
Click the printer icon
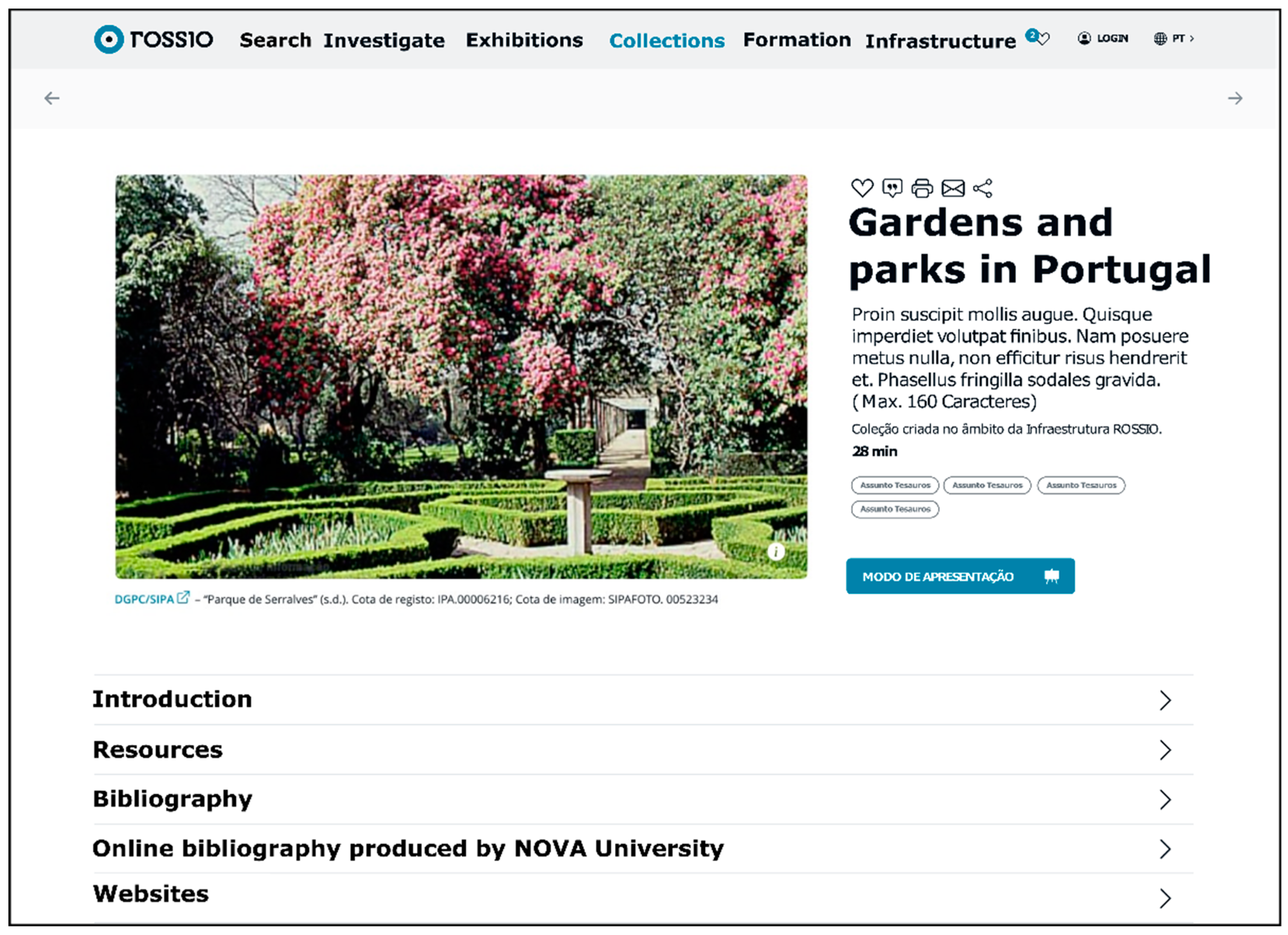[x=922, y=188]
